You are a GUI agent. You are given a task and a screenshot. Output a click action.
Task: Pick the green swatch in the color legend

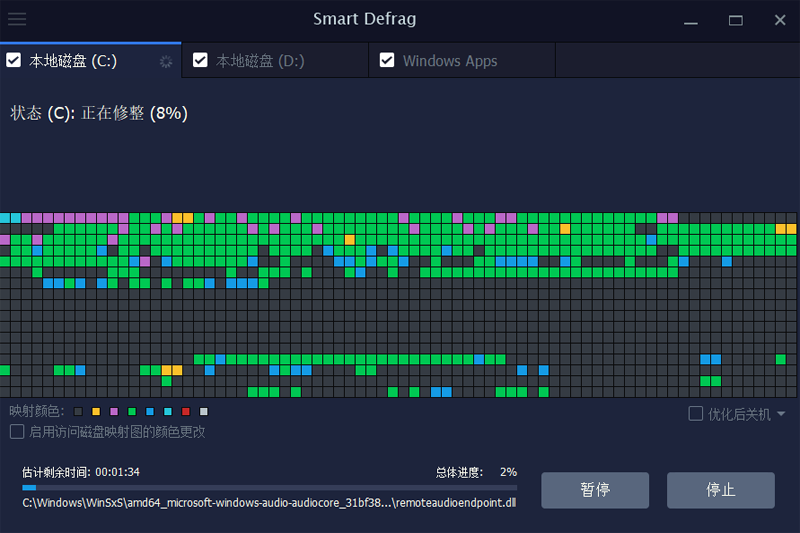point(132,412)
